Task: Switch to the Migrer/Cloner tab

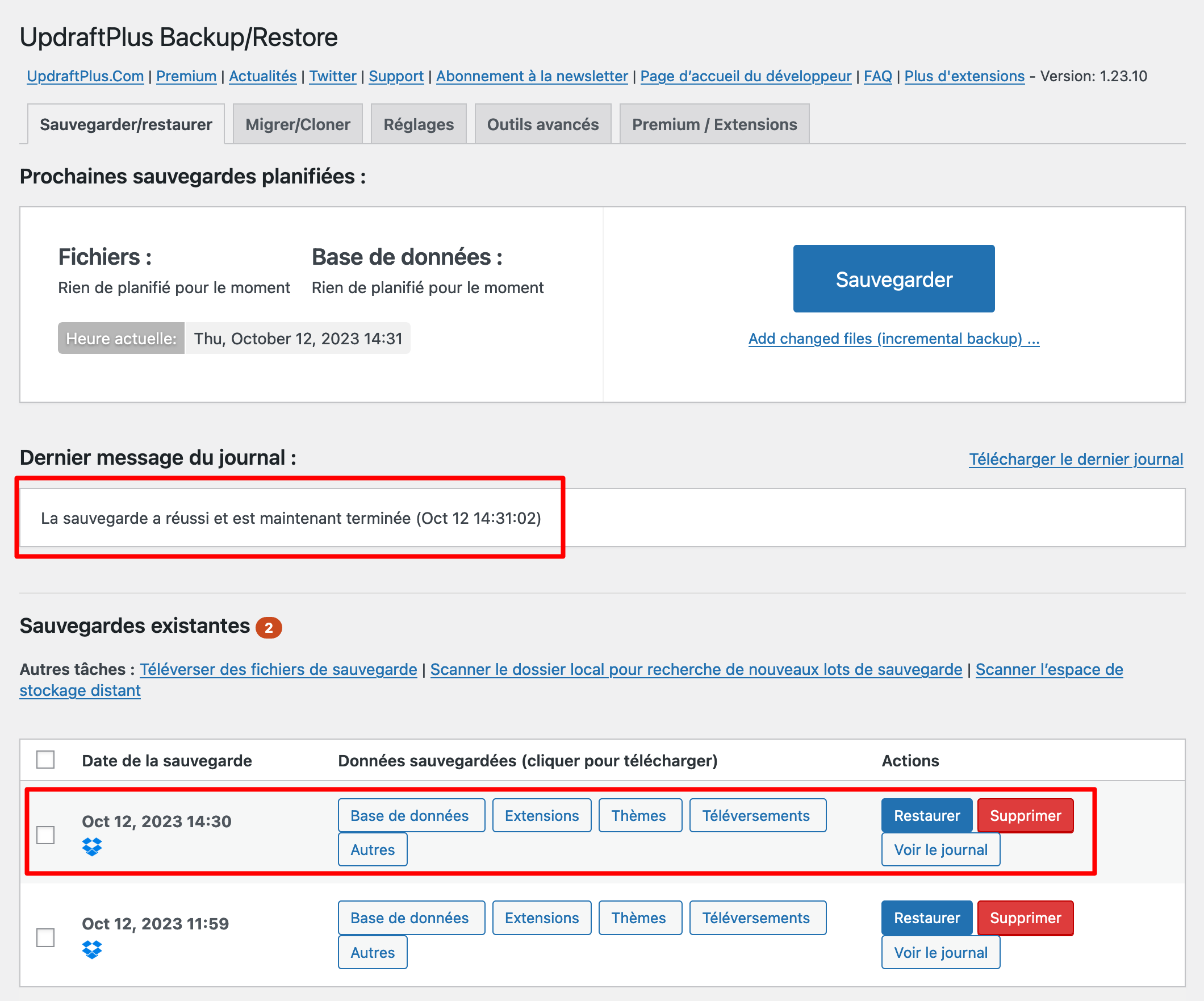Action: 297,123
